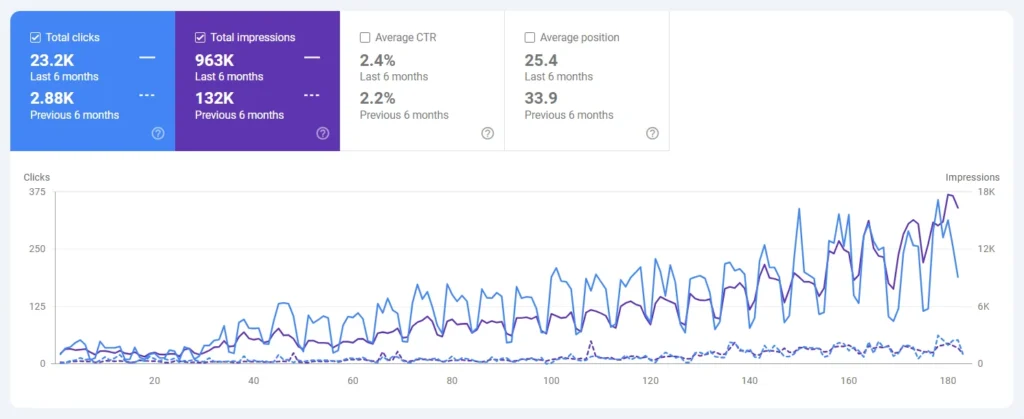
Task: Click the help icon in Total impressions card
Action: tap(323, 134)
